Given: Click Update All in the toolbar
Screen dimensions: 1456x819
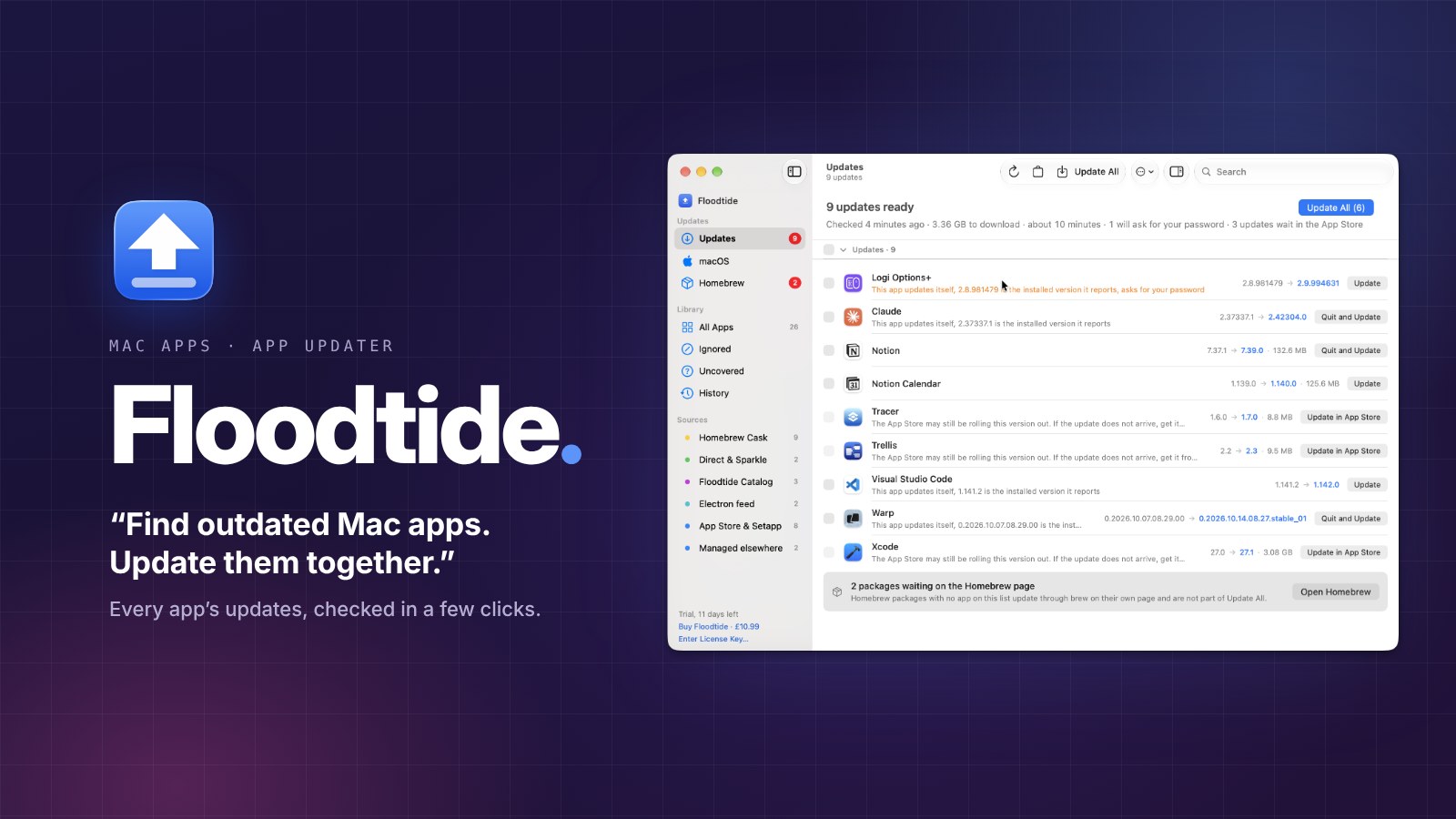Looking at the screenshot, I should tap(1088, 171).
